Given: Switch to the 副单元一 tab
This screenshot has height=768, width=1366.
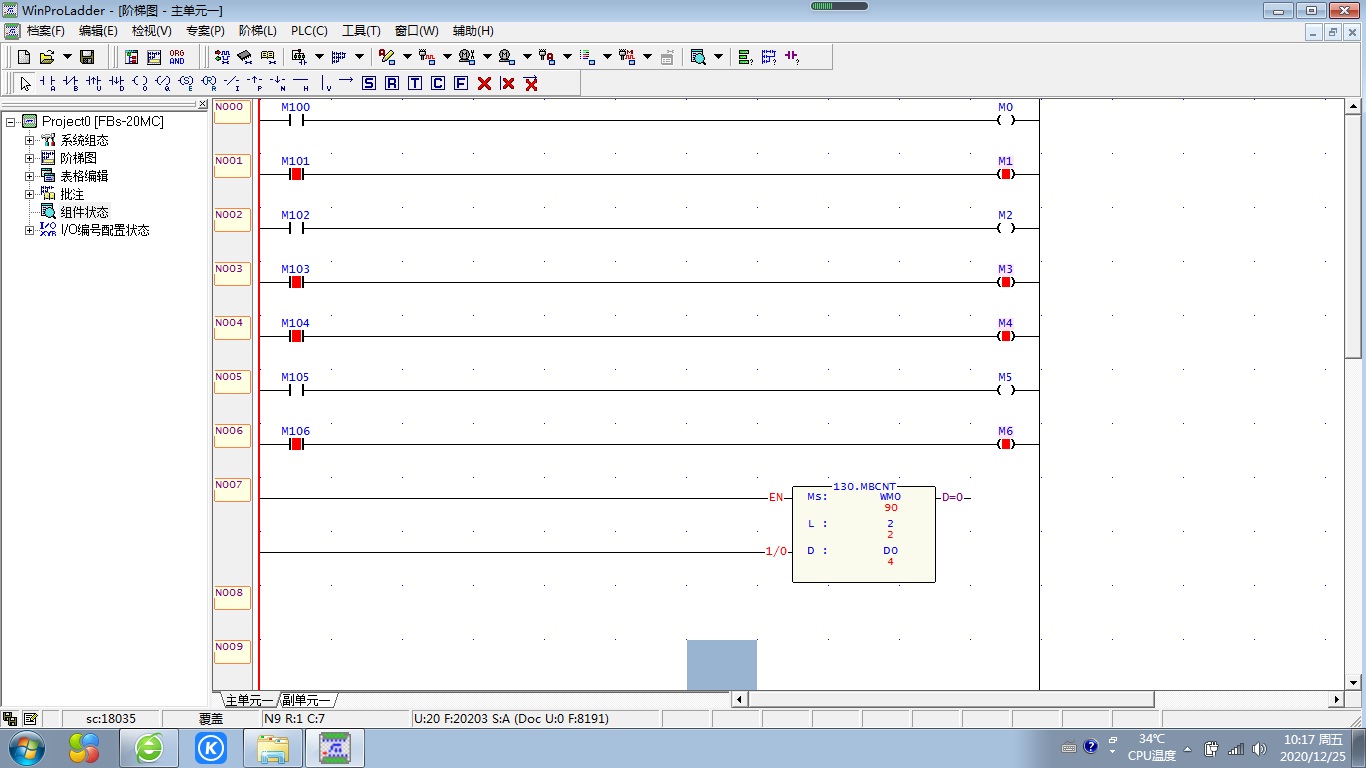Looking at the screenshot, I should point(307,700).
